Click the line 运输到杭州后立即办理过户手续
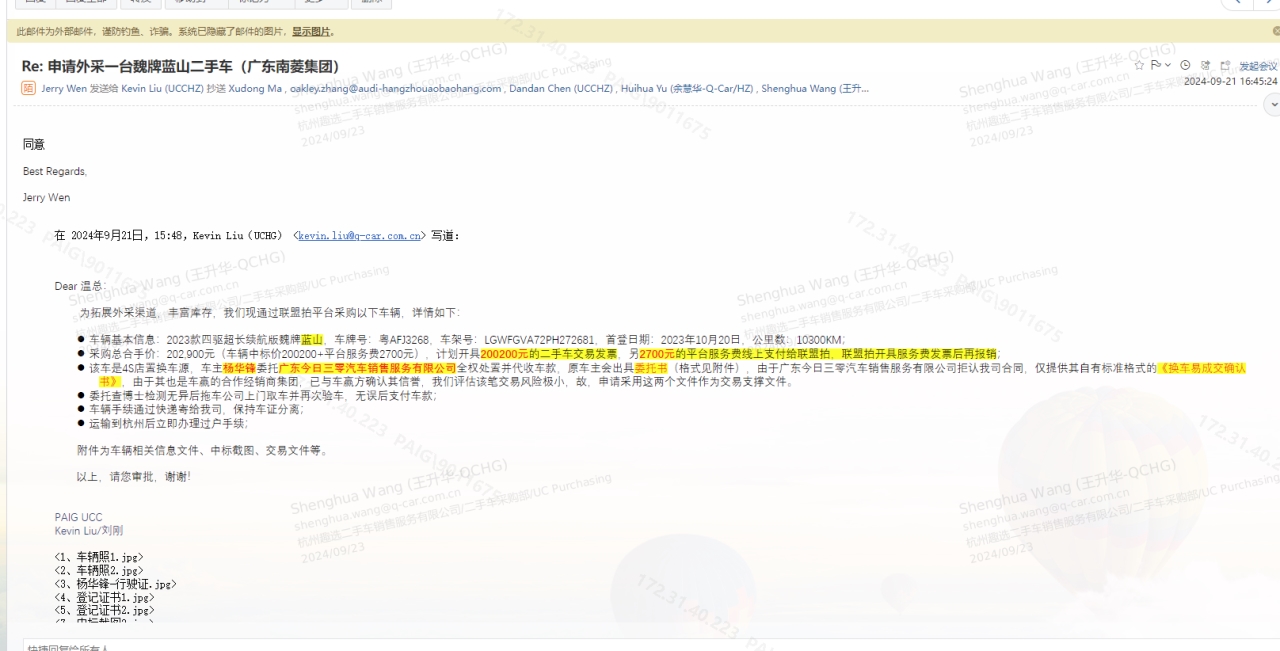The image size is (1280, 651). [168, 424]
